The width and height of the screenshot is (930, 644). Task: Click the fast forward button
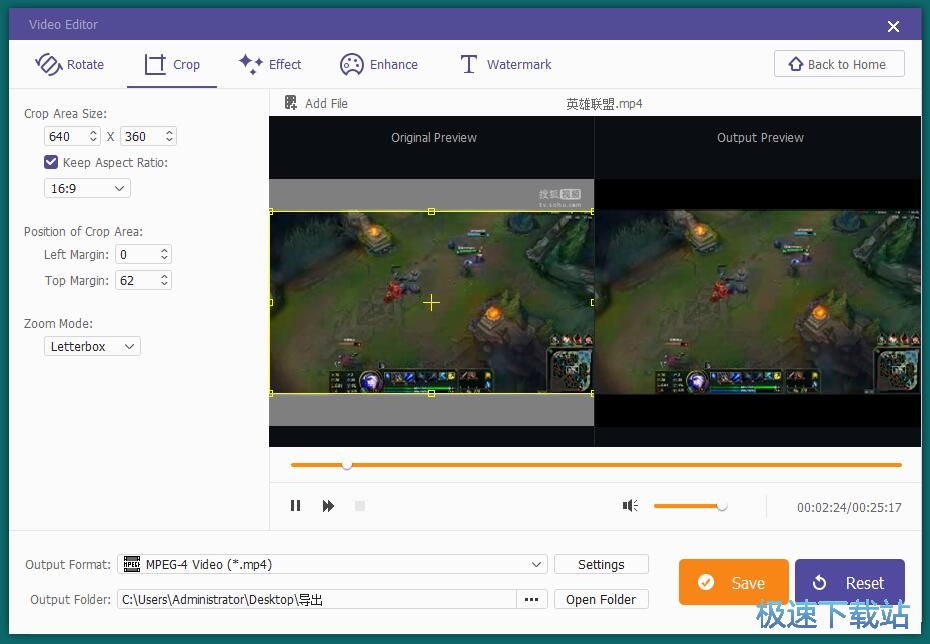tap(328, 506)
